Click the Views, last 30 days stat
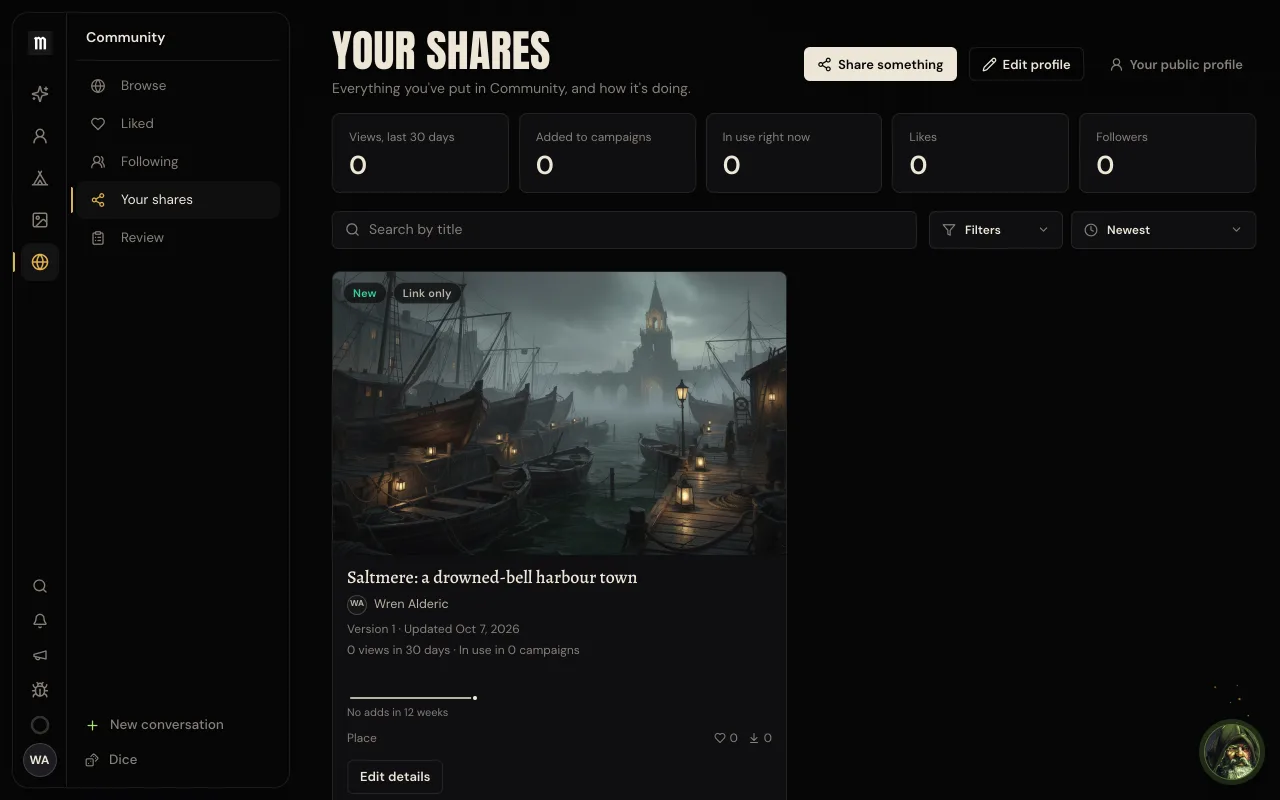Screen dimensions: 1280x800 420,153
